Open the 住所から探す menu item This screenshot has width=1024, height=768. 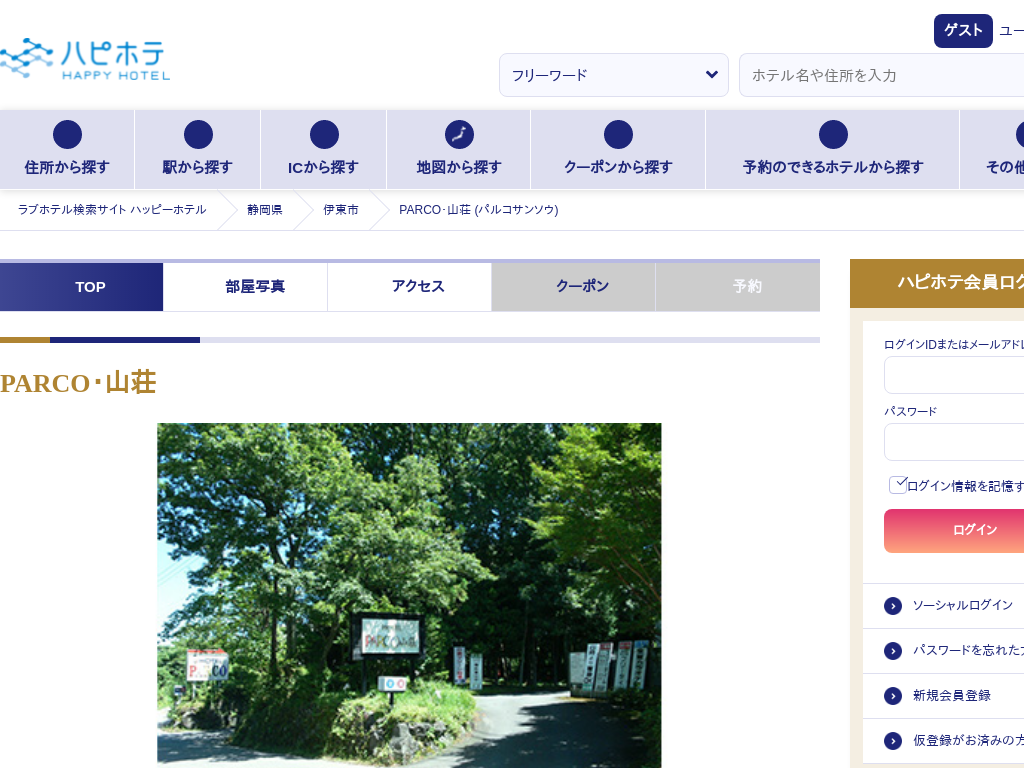pos(67,150)
